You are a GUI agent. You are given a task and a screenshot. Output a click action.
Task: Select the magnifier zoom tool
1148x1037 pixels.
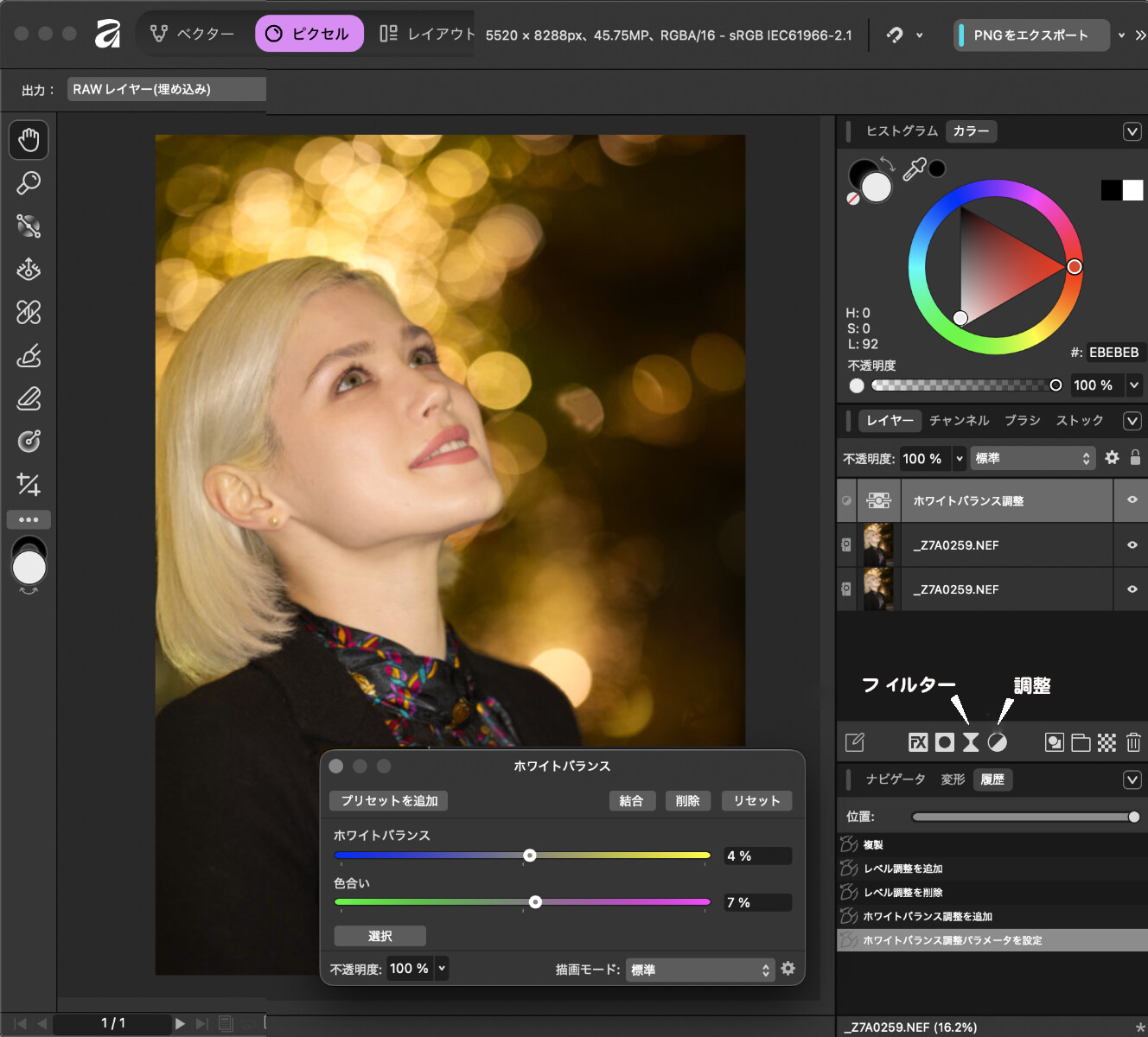click(x=29, y=183)
